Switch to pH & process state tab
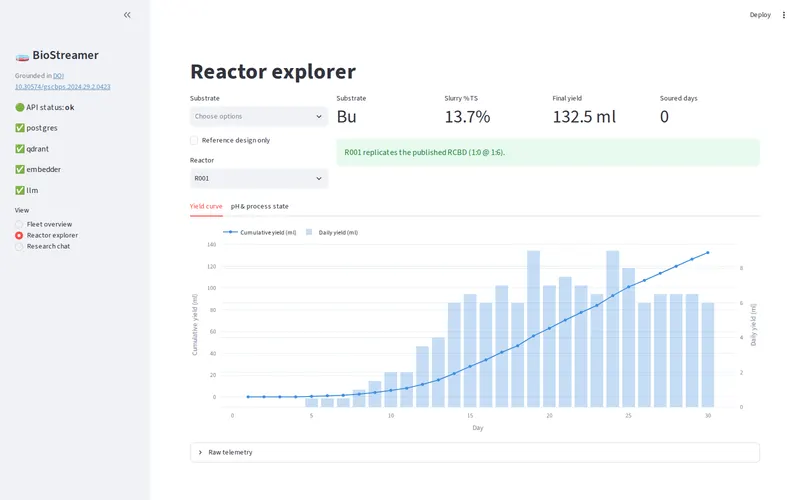The height and width of the screenshot is (500, 800). (x=260, y=206)
